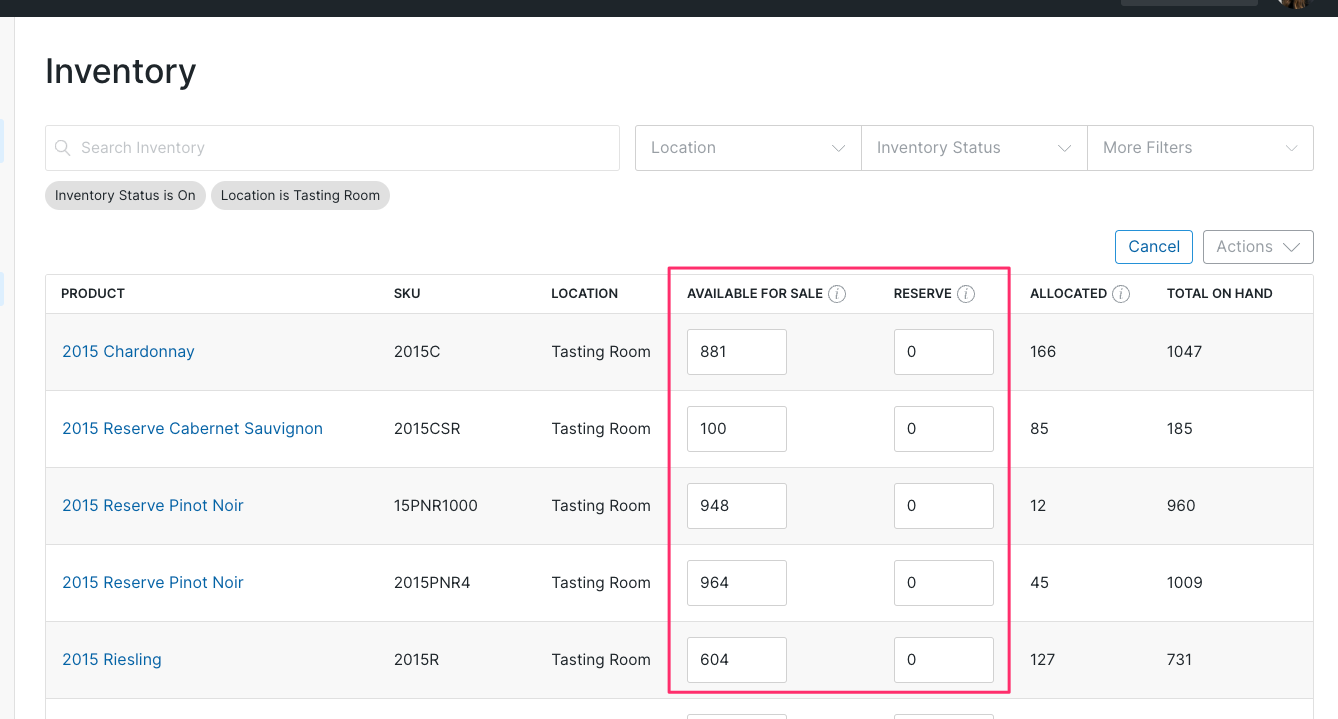The image size is (1338, 719).
Task: Open the 2015 Riesling product link
Action: 111,659
